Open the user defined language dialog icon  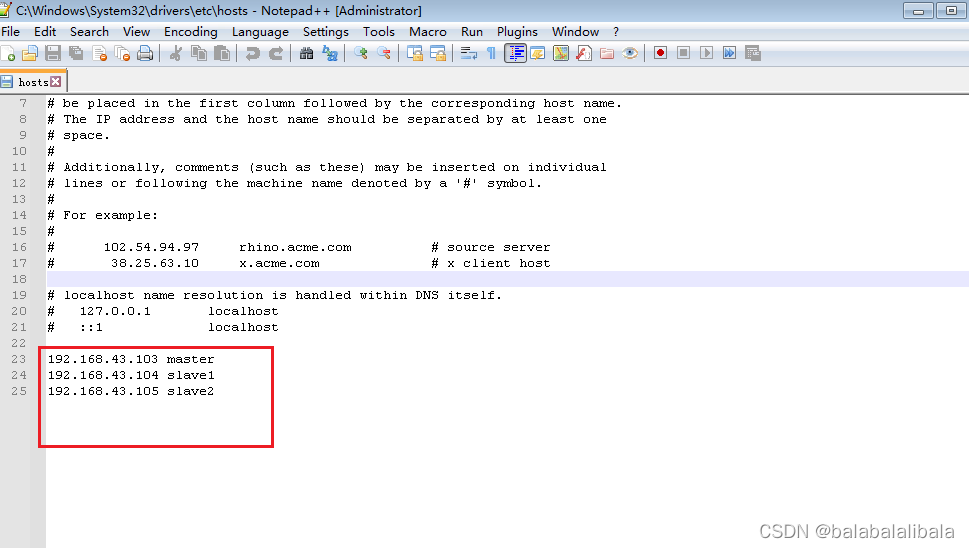(538, 54)
